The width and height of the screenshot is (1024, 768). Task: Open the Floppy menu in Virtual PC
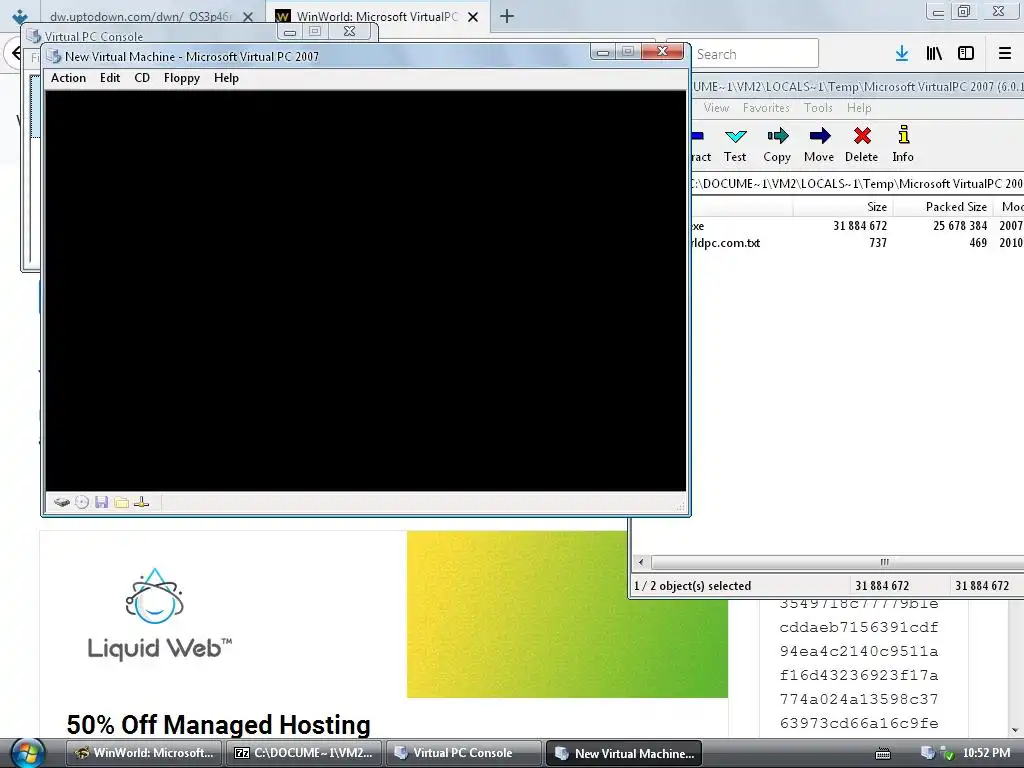[x=182, y=78]
